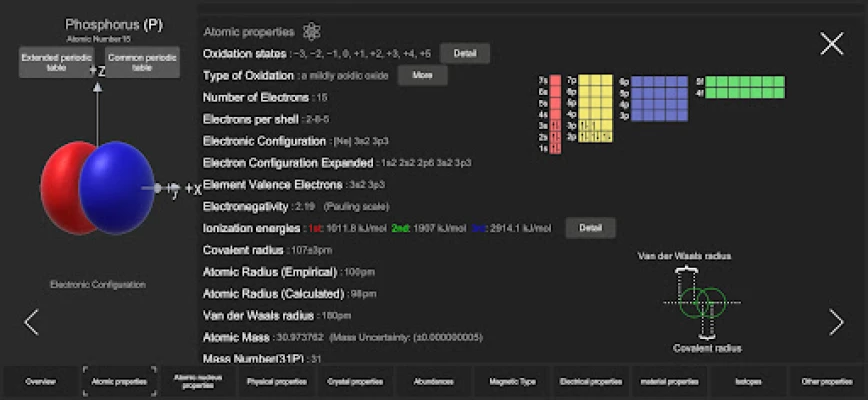Viewport: 868px width, 400px height.
Task: Go to next element with right arrow
Action: pyautogui.click(x=836, y=321)
